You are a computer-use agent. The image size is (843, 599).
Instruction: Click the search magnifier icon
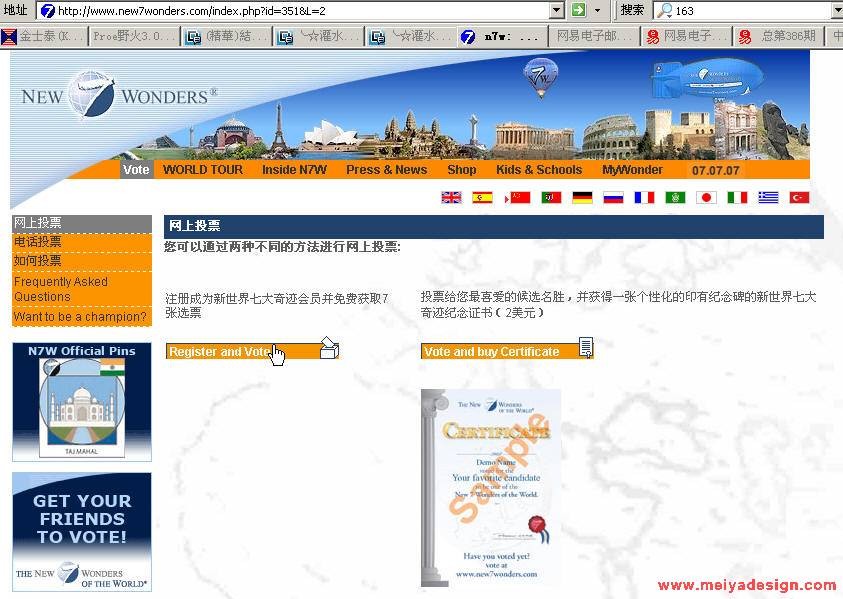(665, 10)
